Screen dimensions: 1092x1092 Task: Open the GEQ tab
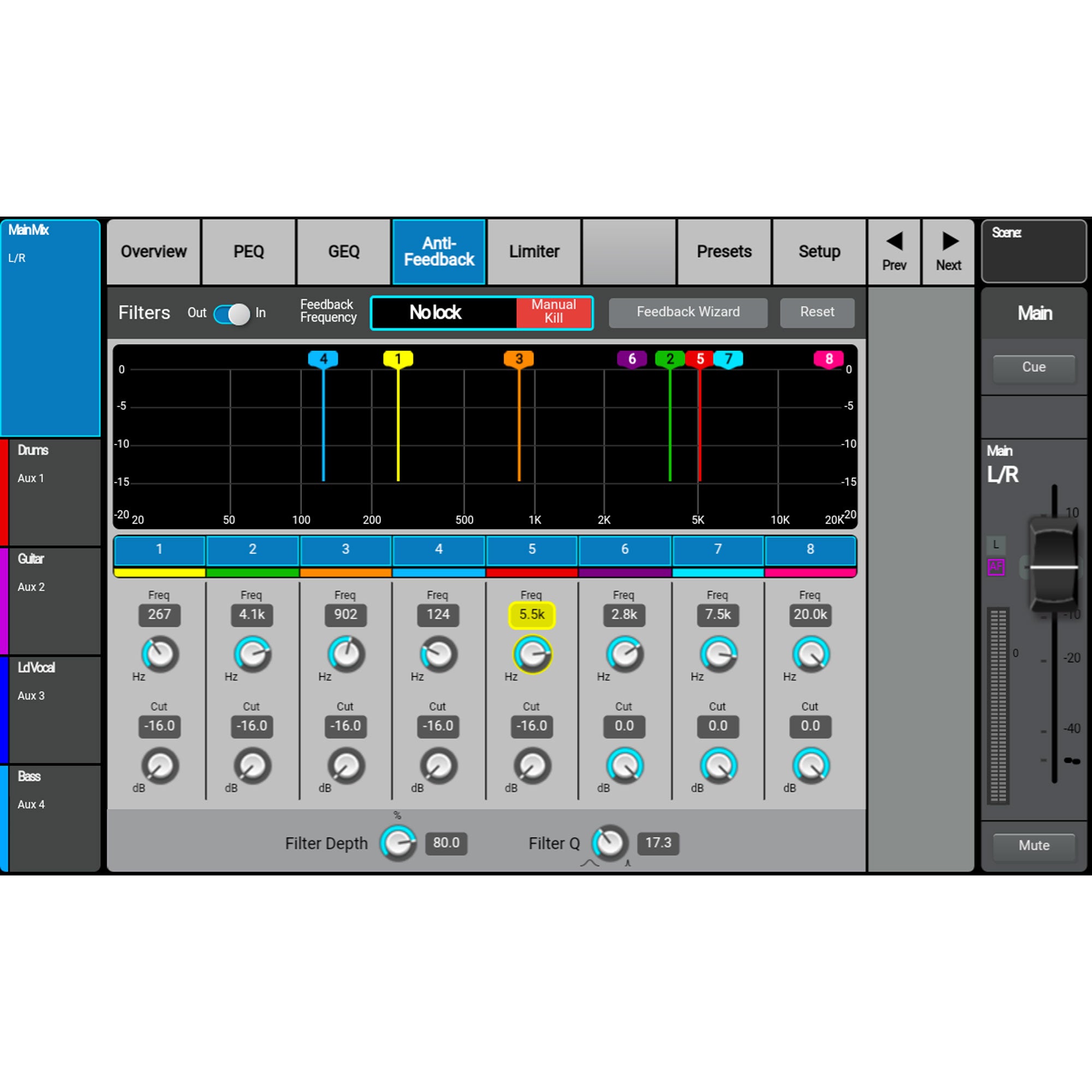click(343, 252)
